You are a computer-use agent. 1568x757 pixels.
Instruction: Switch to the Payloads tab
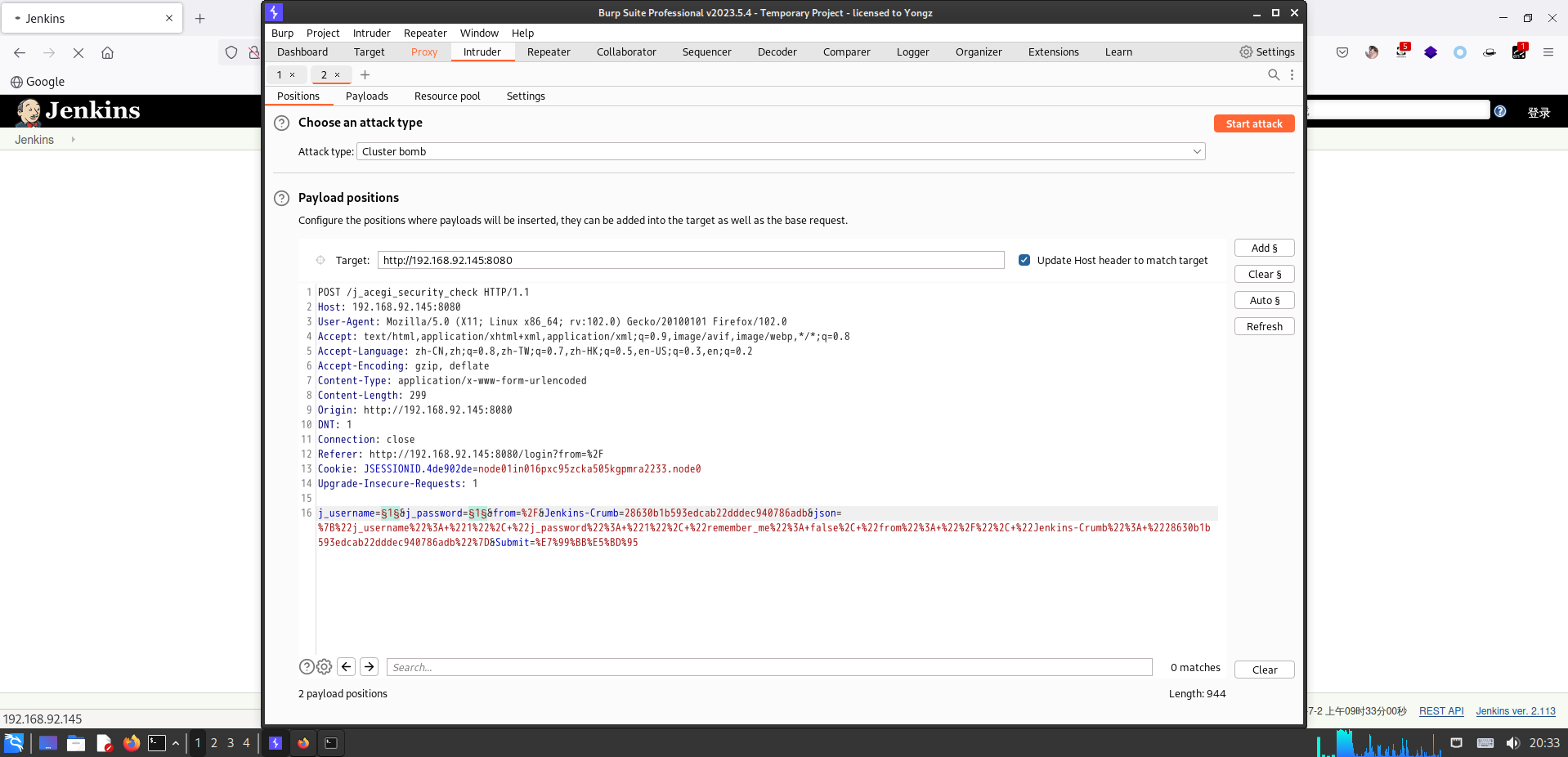pos(366,96)
